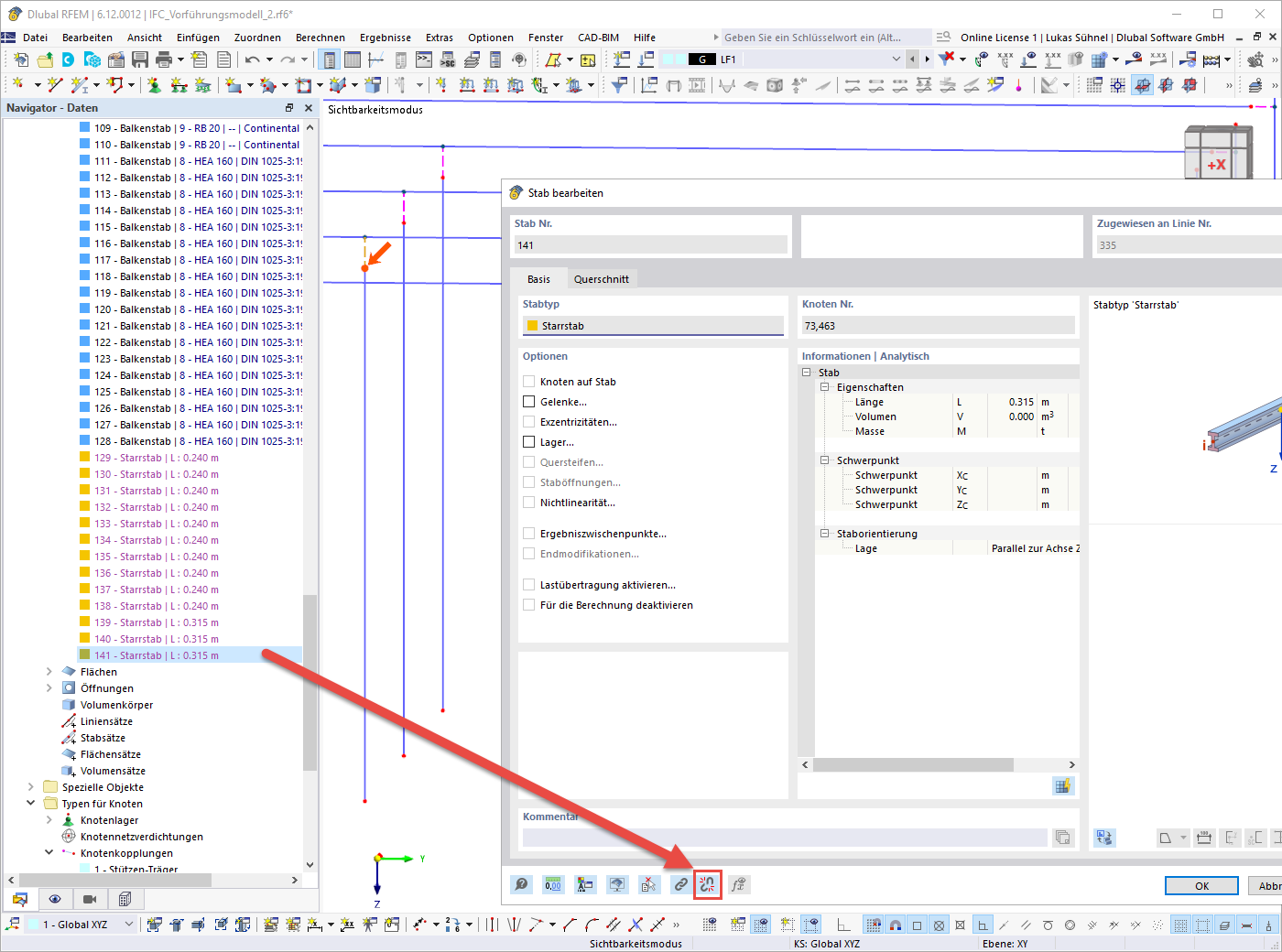Click the 'Stab Nr.' field showing 141
Viewport: 1282px width, 952px height.
point(651,245)
